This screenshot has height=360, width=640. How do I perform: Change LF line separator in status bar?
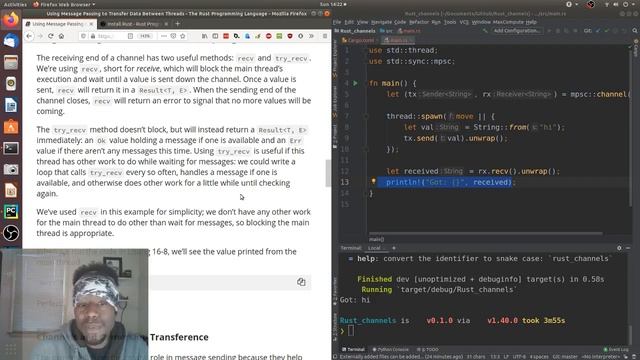point(506,357)
